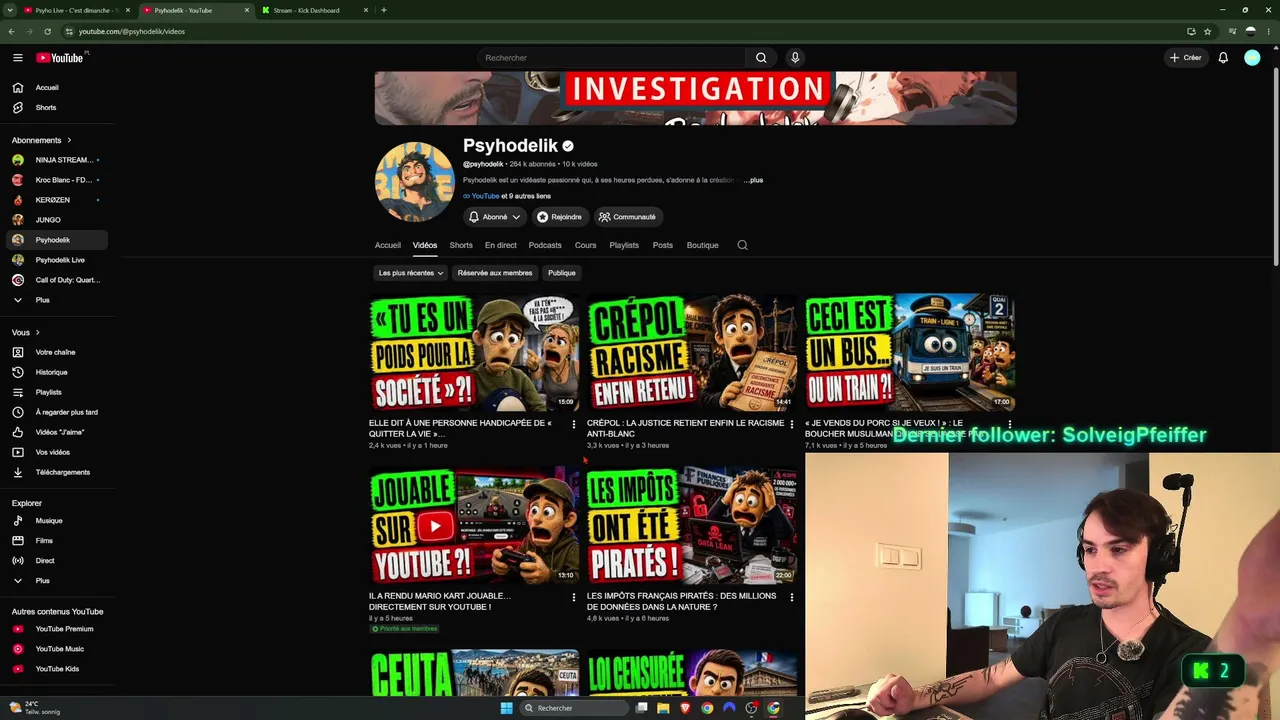This screenshot has height=720, width=1280.
Task: Open options menu for personne handicapée video
Action: [574, 425]
